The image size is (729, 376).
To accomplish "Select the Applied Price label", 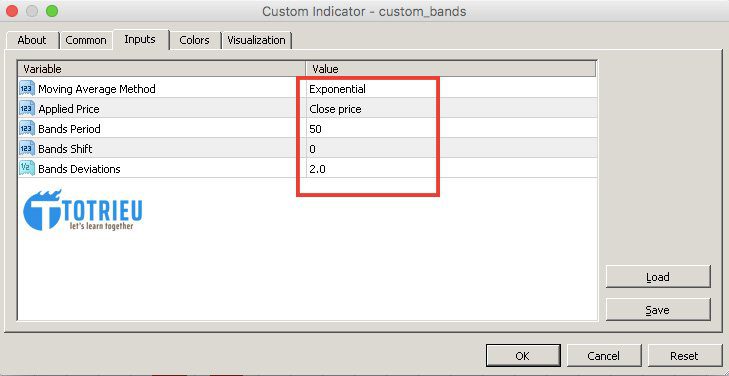I will 69,109.
